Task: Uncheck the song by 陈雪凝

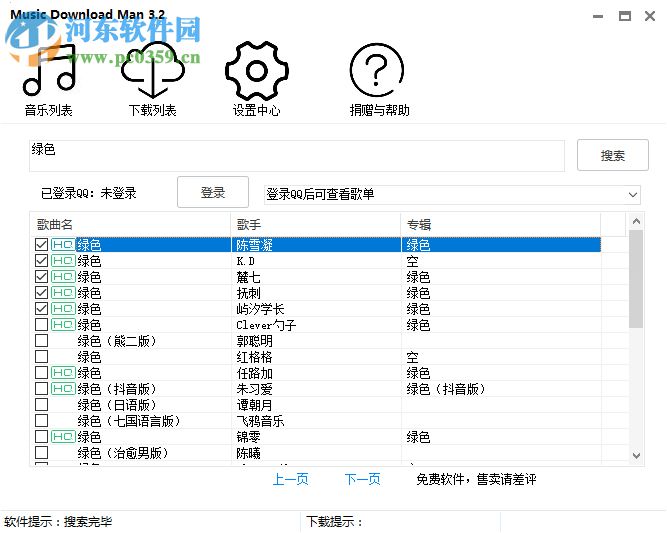Action: click(41, 245)
